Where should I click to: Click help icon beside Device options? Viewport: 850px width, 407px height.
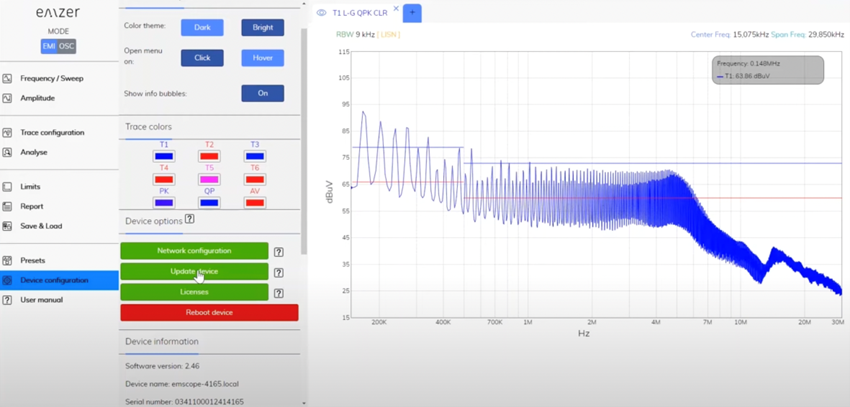click(x=190, y=219)
